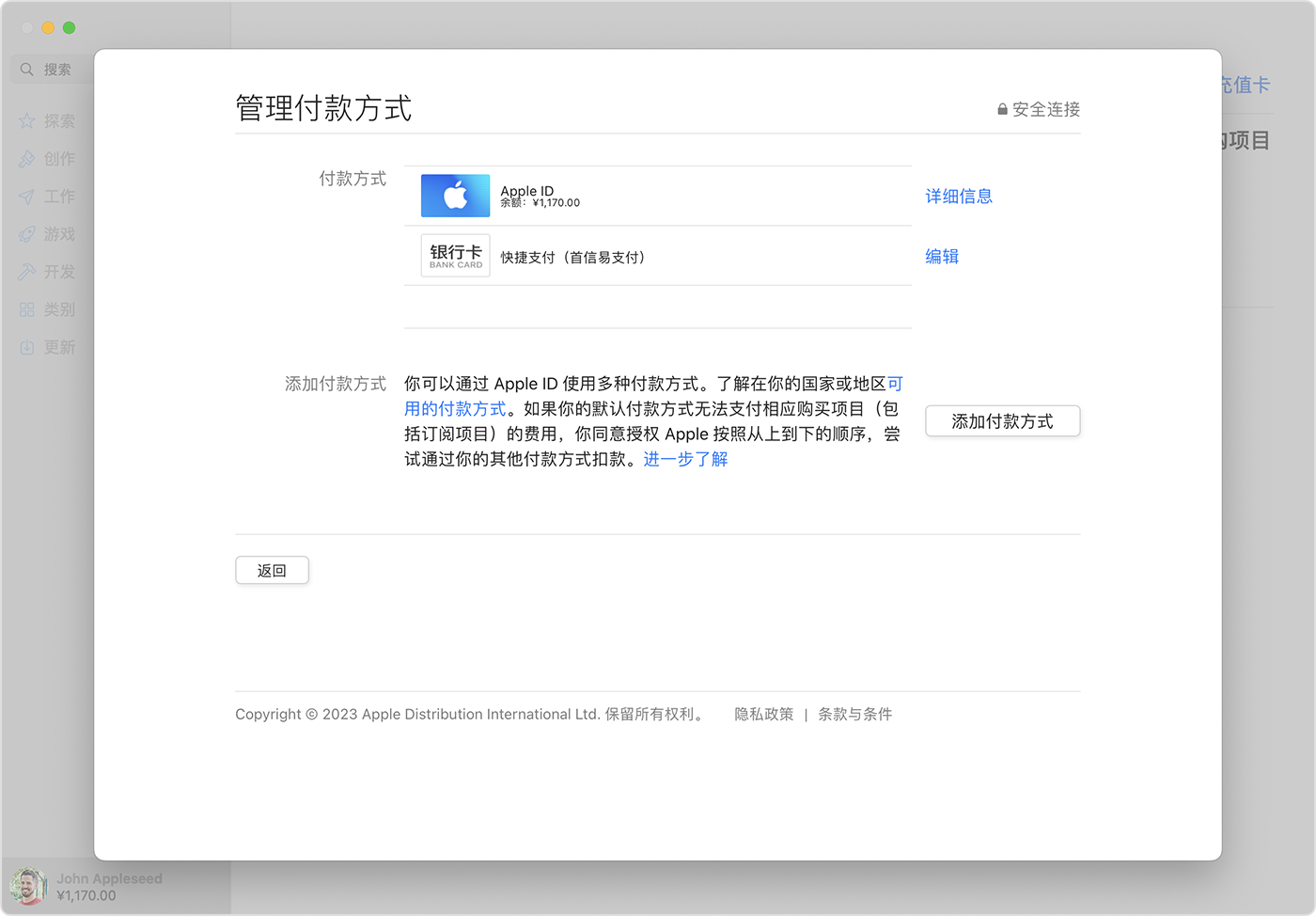Open the 进一步了解 link
This screenshot has width=1316, height=916.
(x=685, y=459)
